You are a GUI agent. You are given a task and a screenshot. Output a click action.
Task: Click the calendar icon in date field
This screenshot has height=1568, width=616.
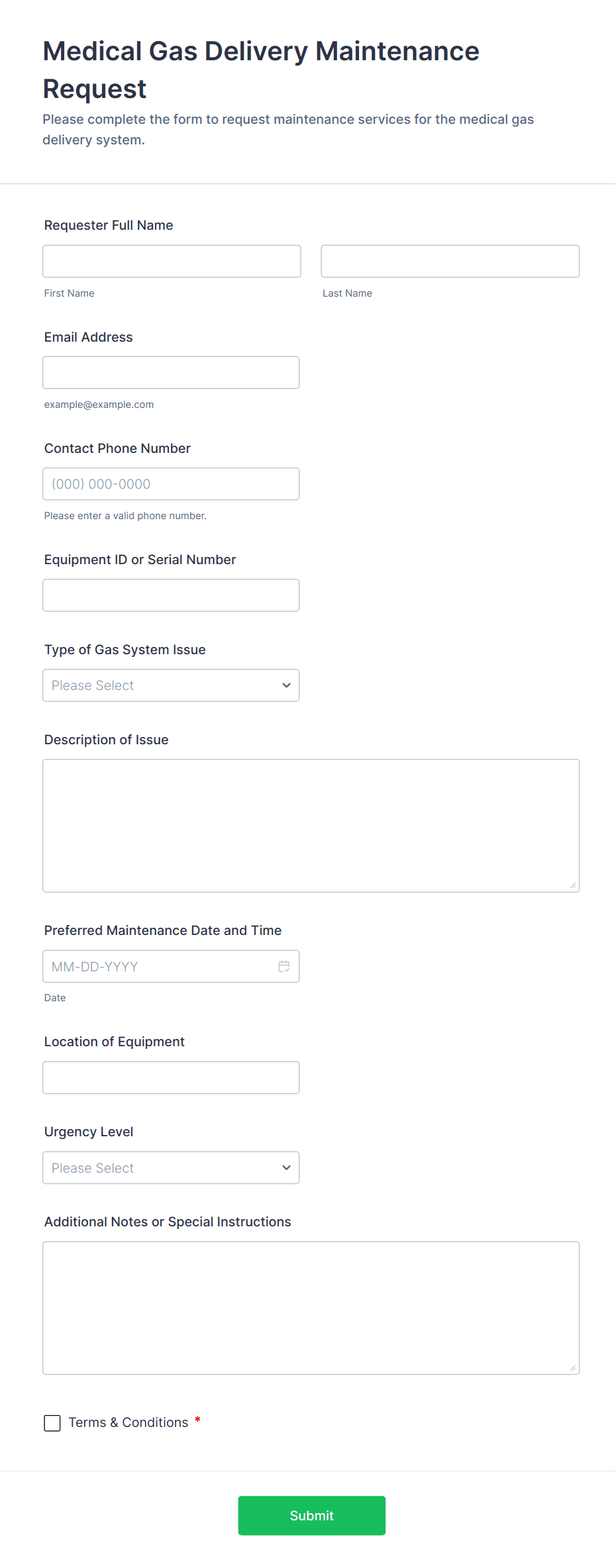click(x=284, y=966)
